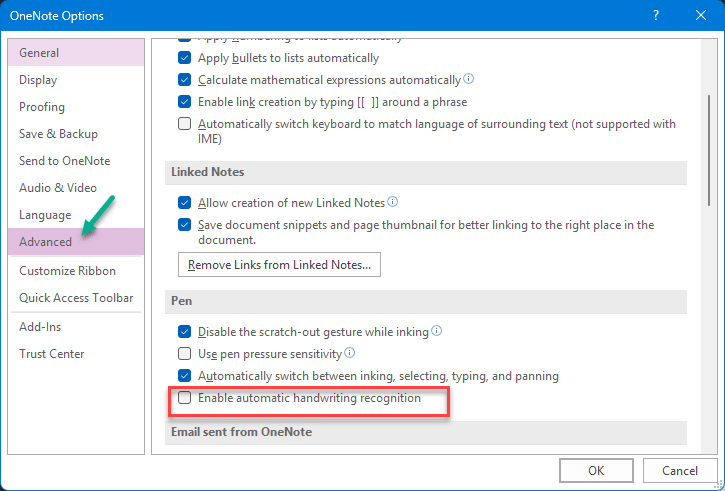
Task: Select the Advanced category
Action: point(76,241)
